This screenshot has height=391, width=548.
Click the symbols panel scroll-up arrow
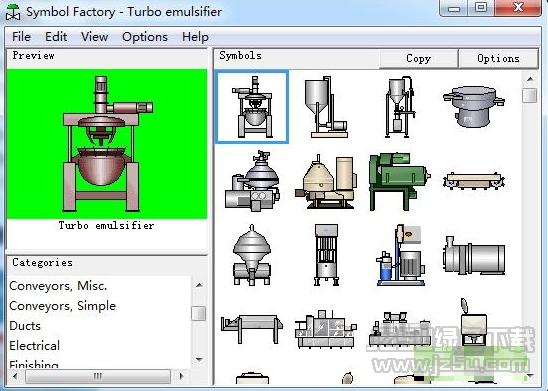(530, 79)
